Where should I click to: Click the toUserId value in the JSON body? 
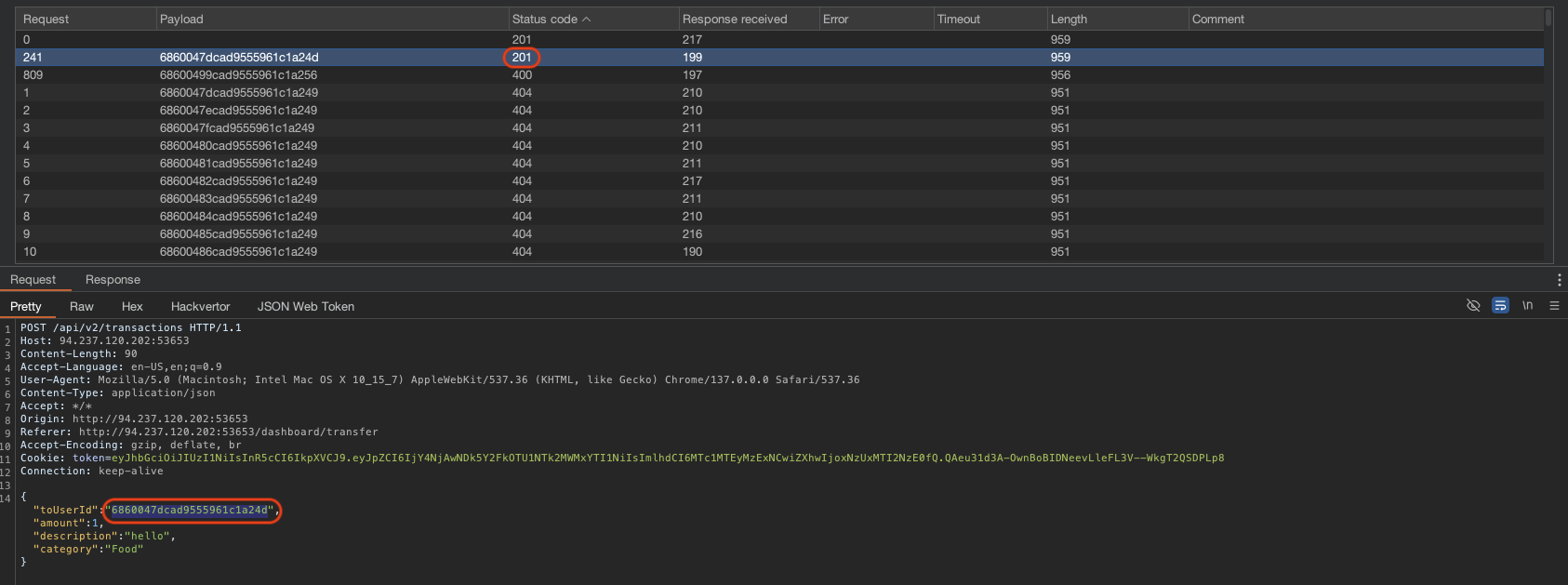tap(190, 510)
